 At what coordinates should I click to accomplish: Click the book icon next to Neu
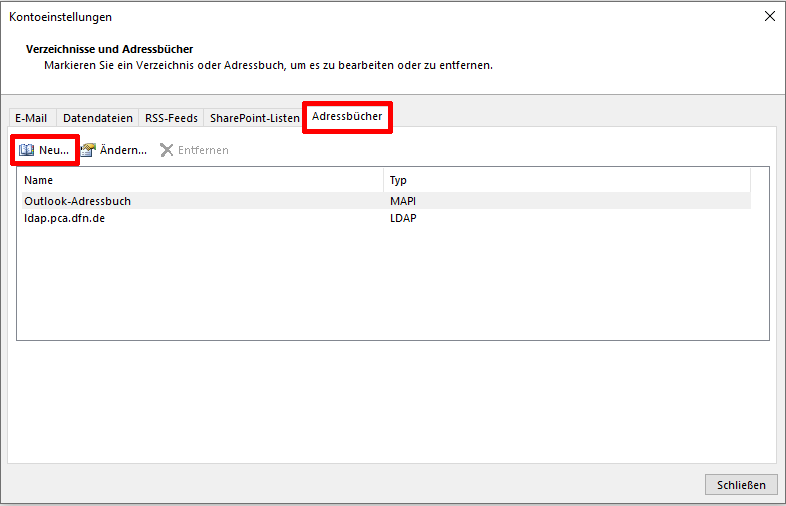(x=27, y=150)
